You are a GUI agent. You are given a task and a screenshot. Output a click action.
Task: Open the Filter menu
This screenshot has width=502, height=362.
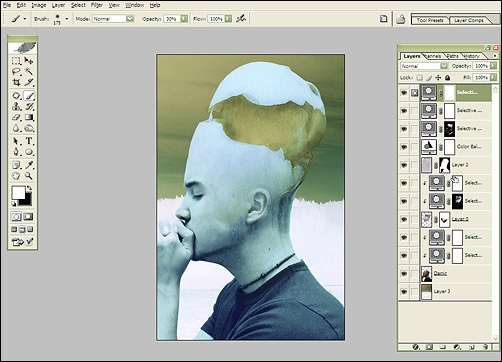point(97,5)
